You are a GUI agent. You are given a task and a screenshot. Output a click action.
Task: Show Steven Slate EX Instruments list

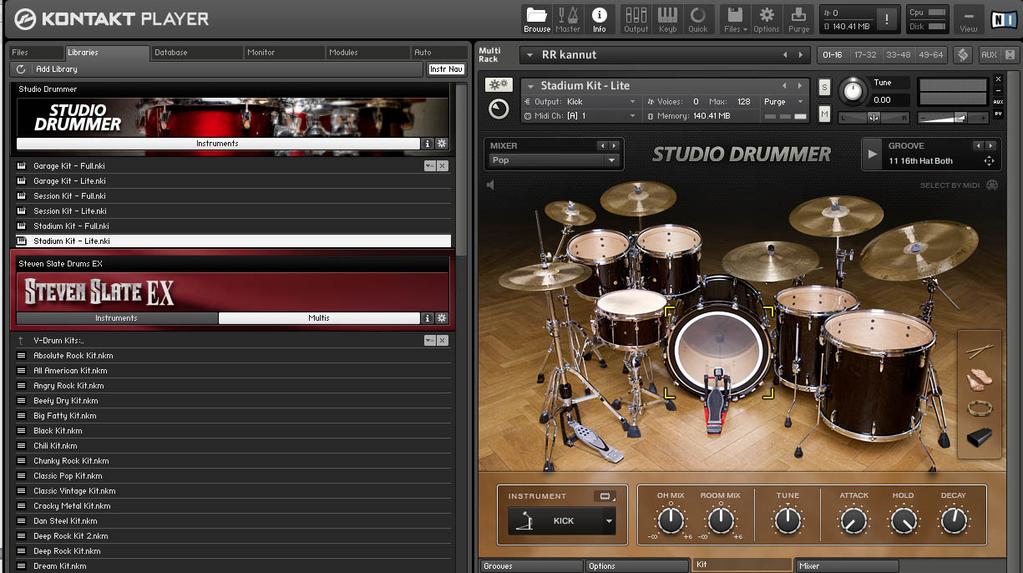[x=117, y=318]
